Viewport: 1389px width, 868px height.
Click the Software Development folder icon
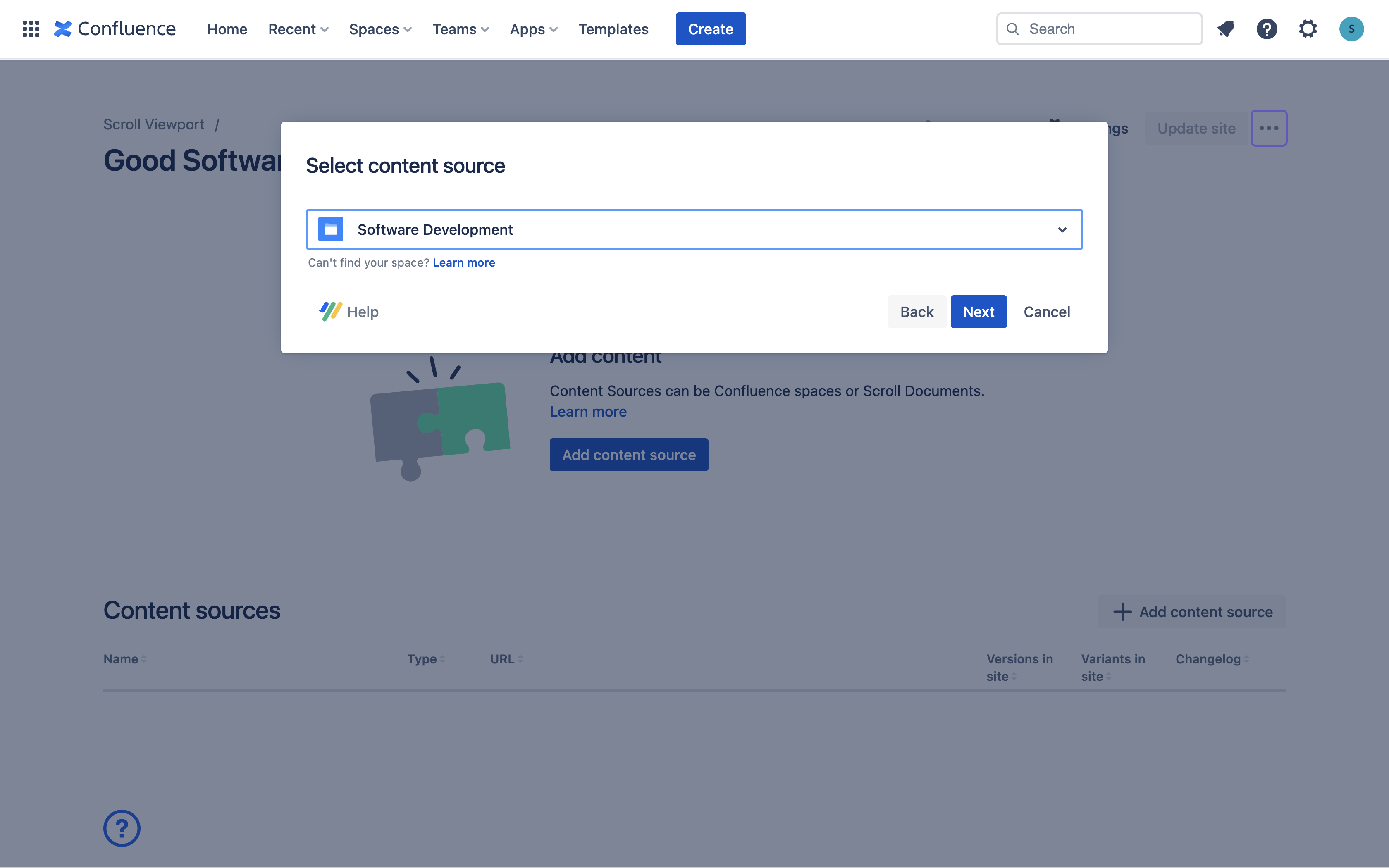coord(331,229)
